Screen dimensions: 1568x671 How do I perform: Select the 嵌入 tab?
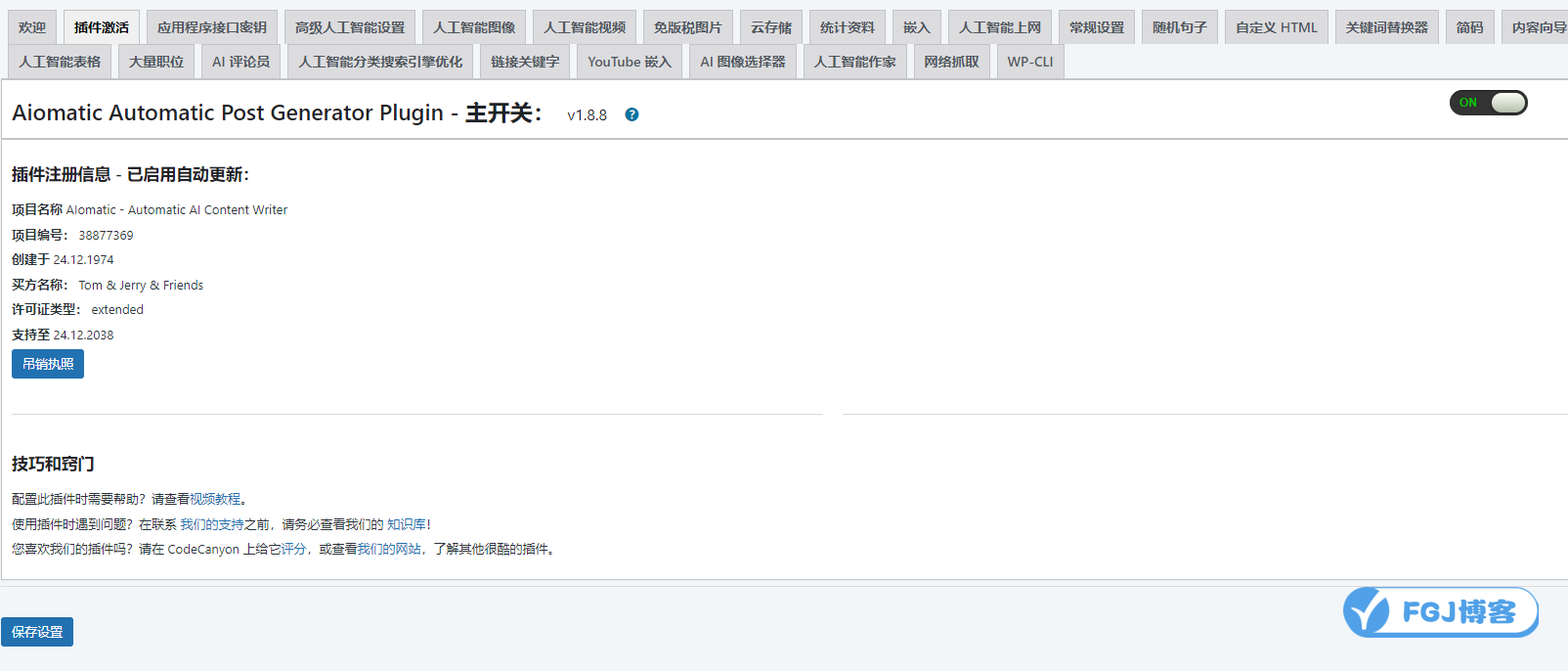[917, 27]
